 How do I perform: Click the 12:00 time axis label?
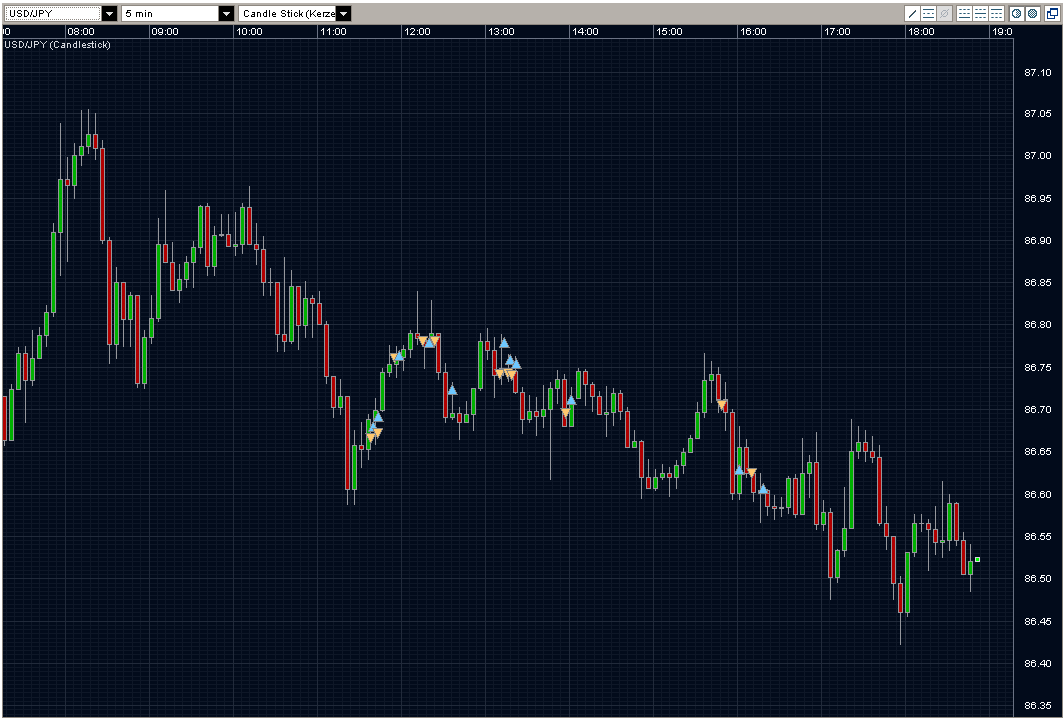(x=417, y=32)
